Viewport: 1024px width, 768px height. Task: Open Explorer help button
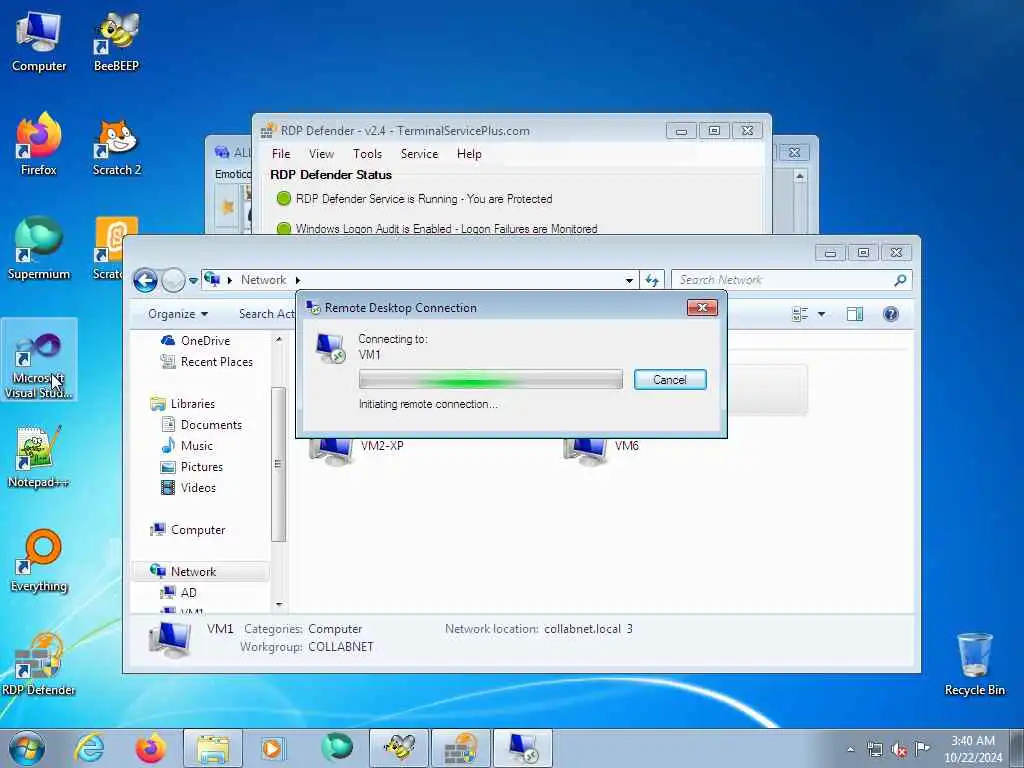891,314
